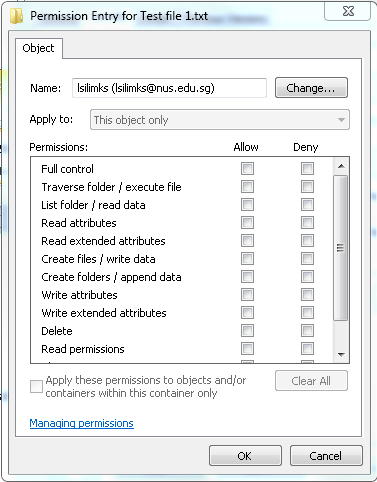Allow Read attributes permission
Viewport: 377px width, 482px height.
point(247,223)
